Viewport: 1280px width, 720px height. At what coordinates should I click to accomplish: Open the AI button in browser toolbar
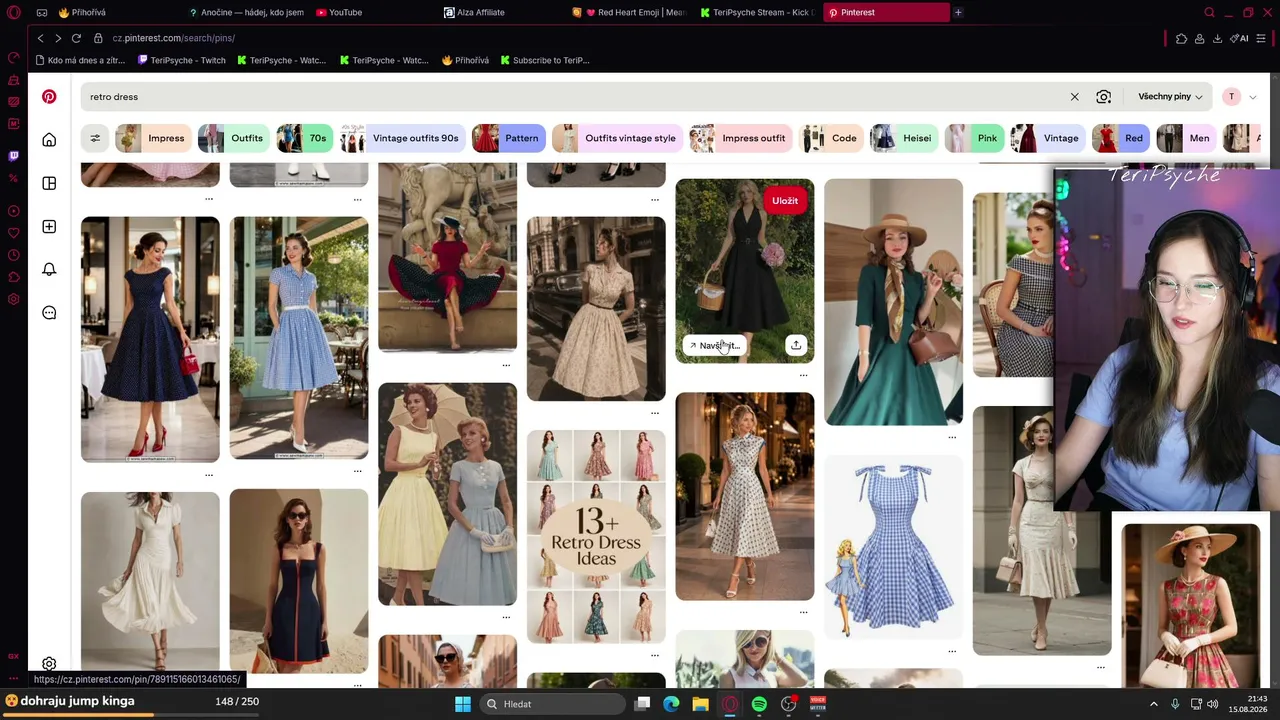pos(1239,38)
